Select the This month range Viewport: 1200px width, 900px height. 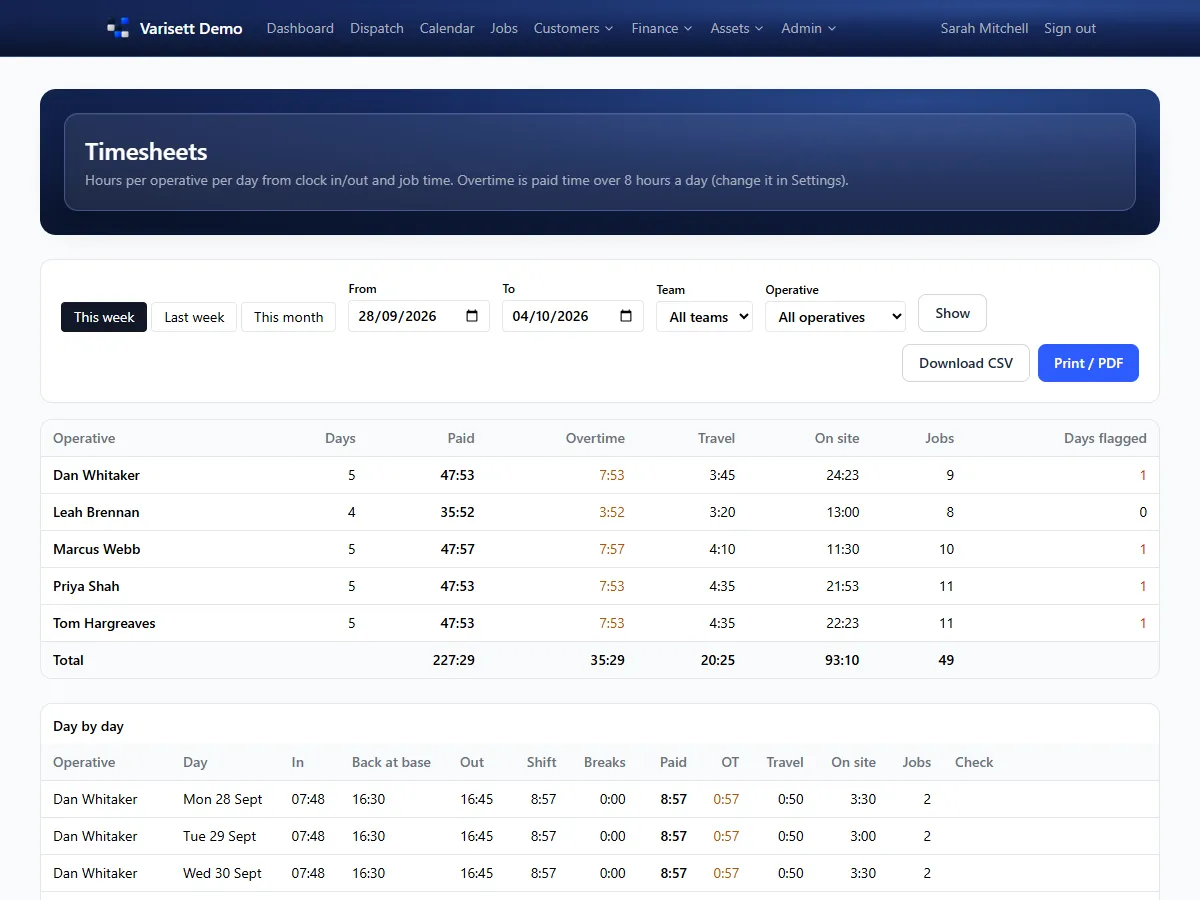[x=288, y=317]
